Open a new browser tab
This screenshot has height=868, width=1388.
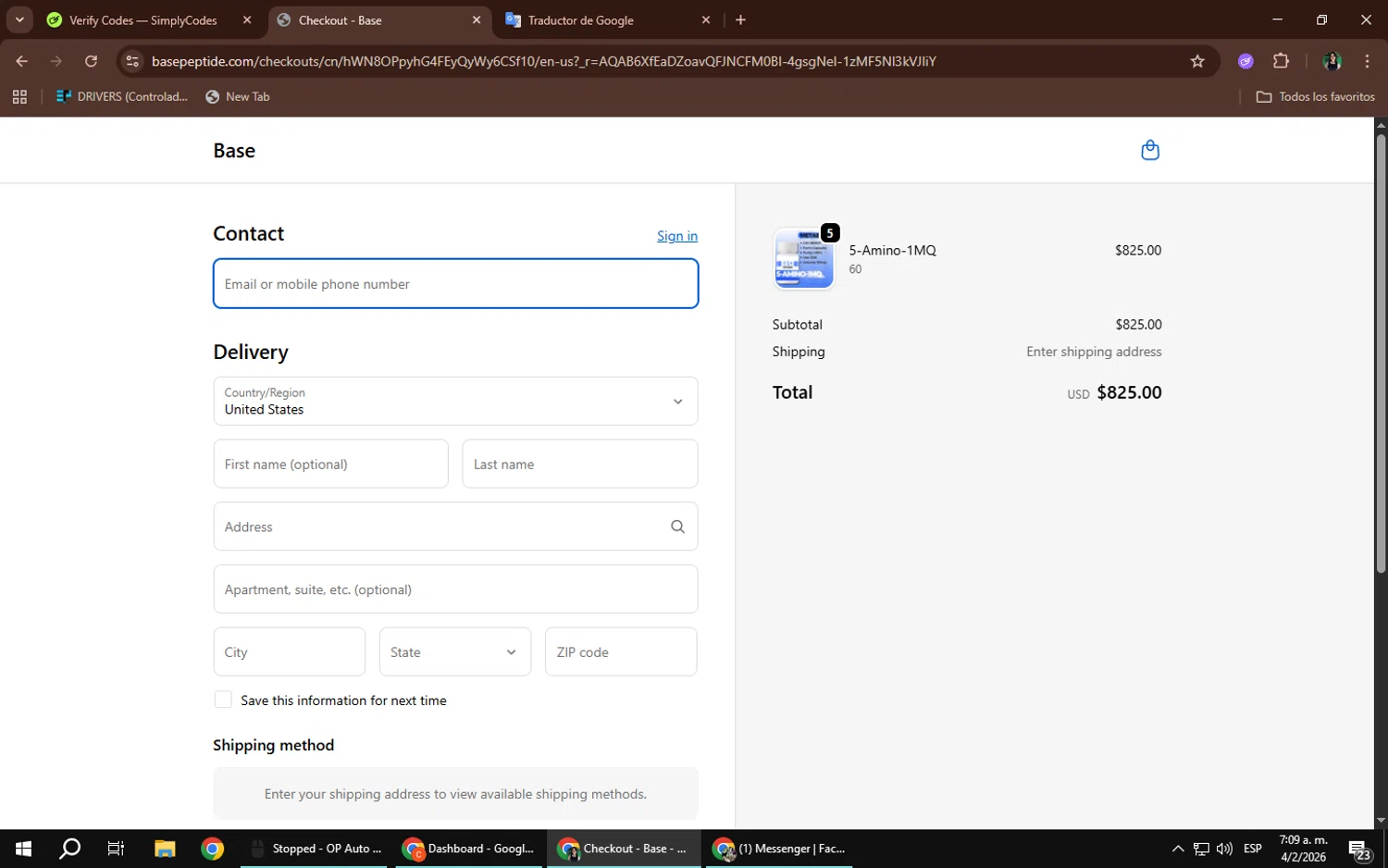[x=740, y=19]
